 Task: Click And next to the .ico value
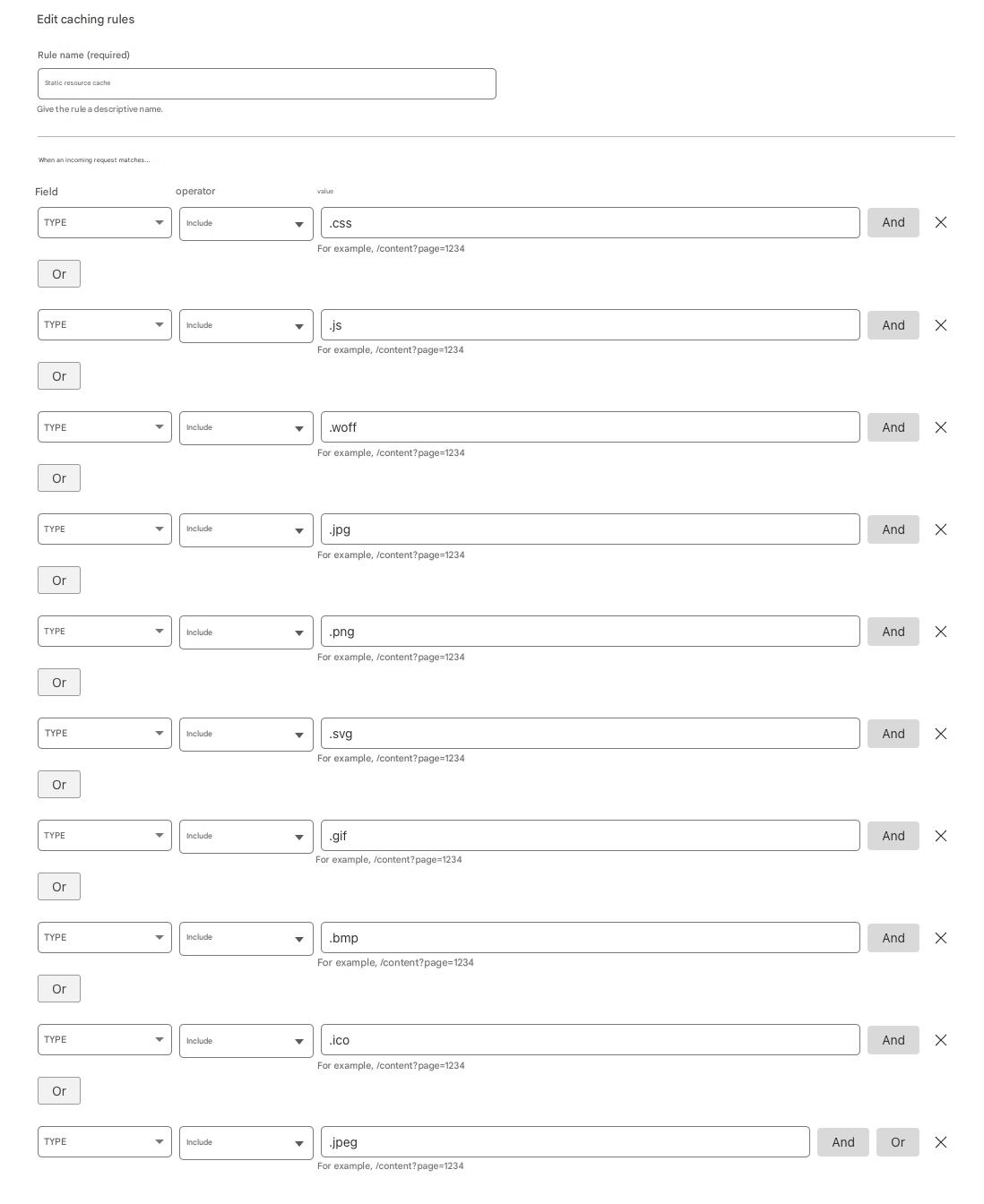tap(893, 1040)
